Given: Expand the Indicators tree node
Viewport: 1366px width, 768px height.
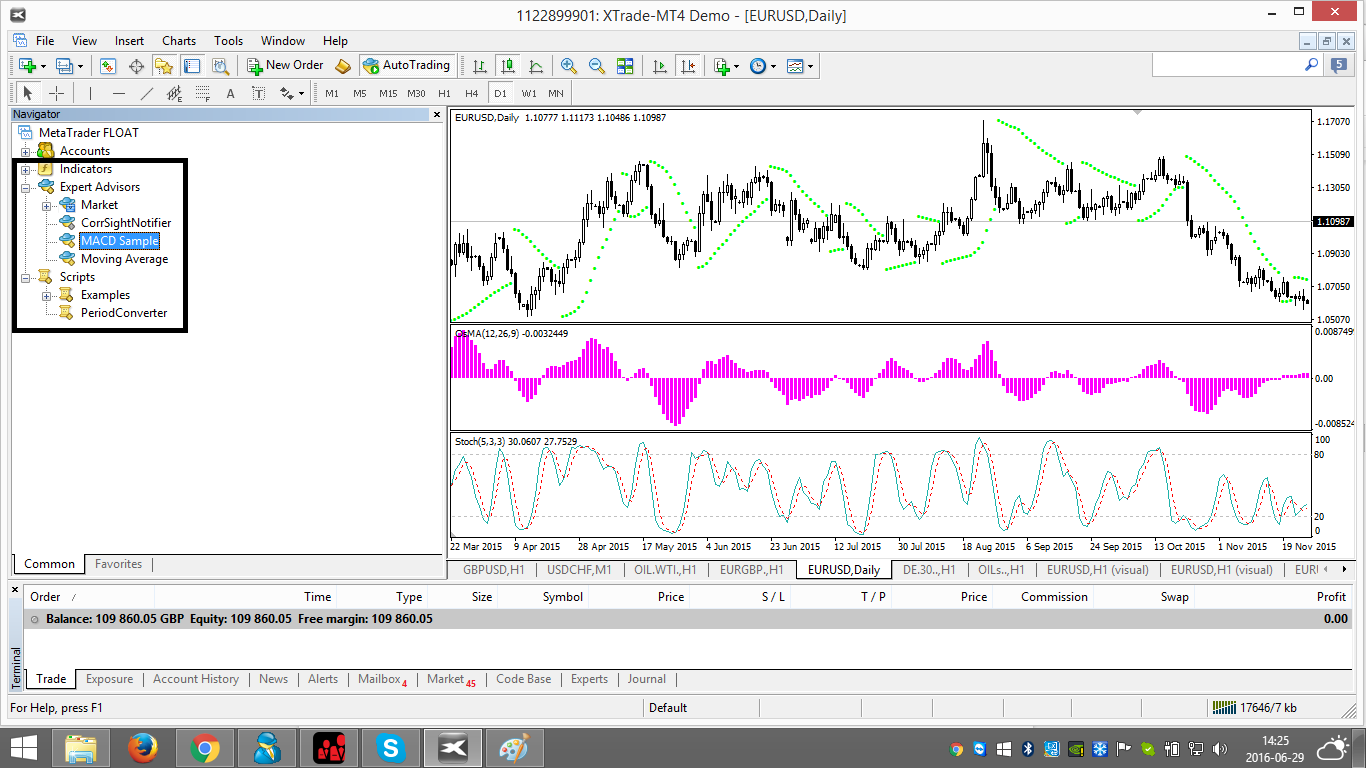Looking at the screenshot, I should pyautogui.click(x=26, y=169).
